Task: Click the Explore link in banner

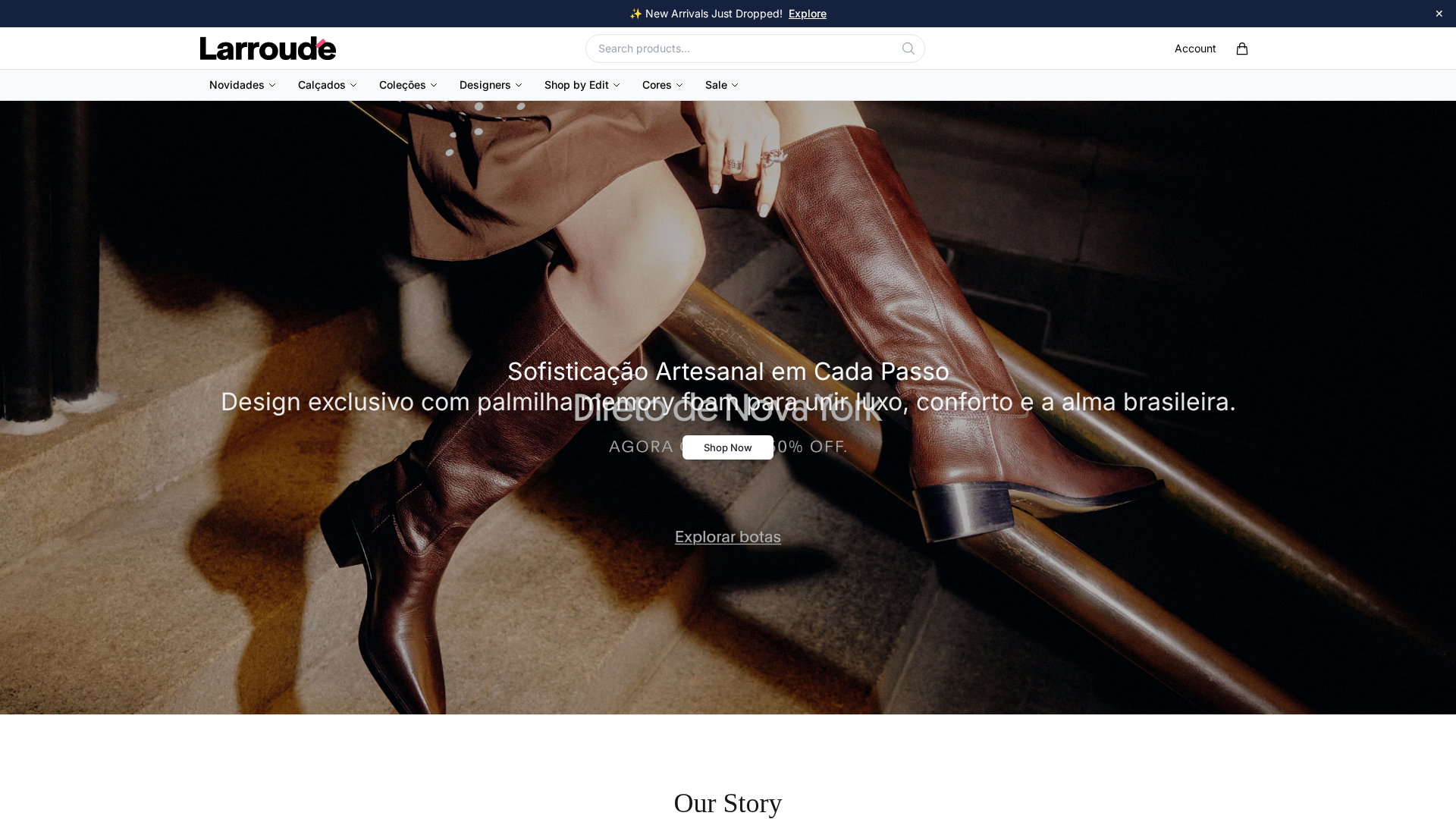Action: tap(808, 14)
